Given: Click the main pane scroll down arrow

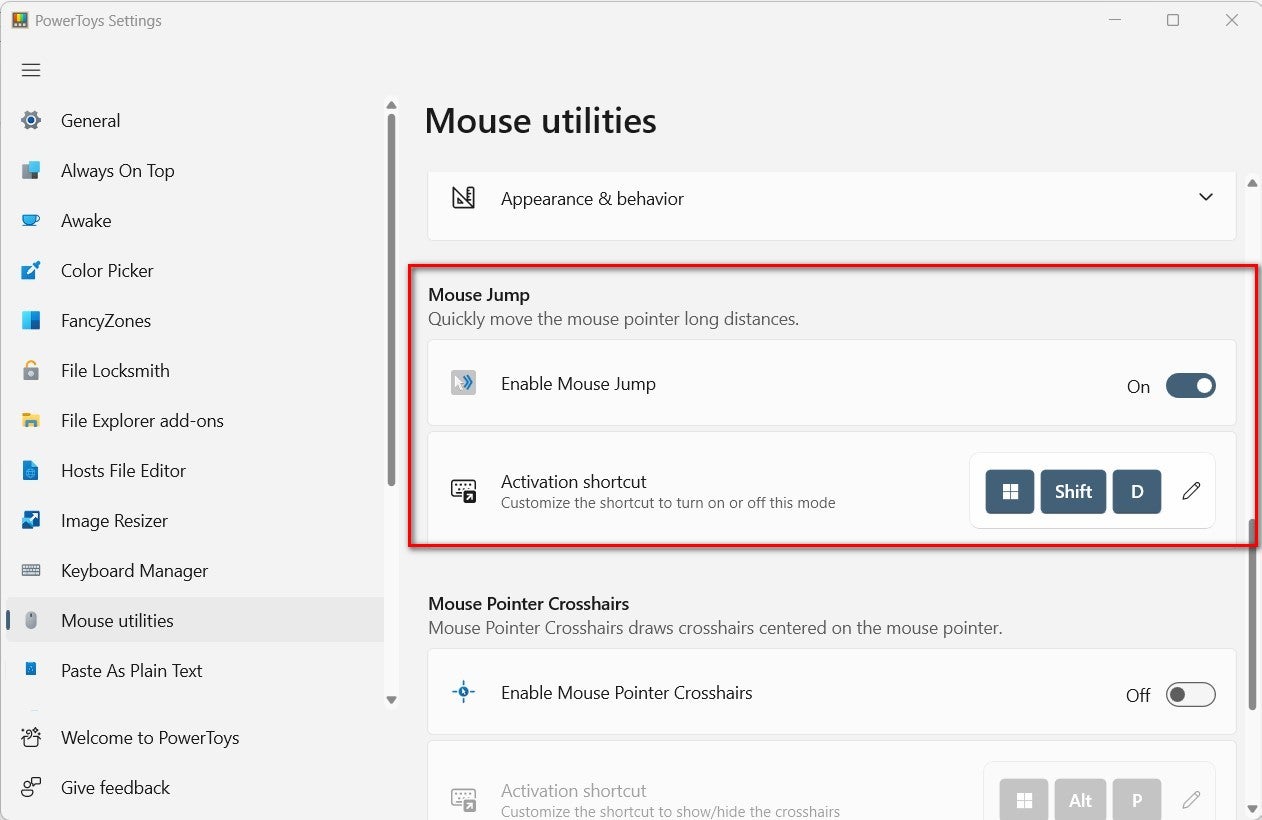Looking at the screenshot, I should (x=1252, y=808).
